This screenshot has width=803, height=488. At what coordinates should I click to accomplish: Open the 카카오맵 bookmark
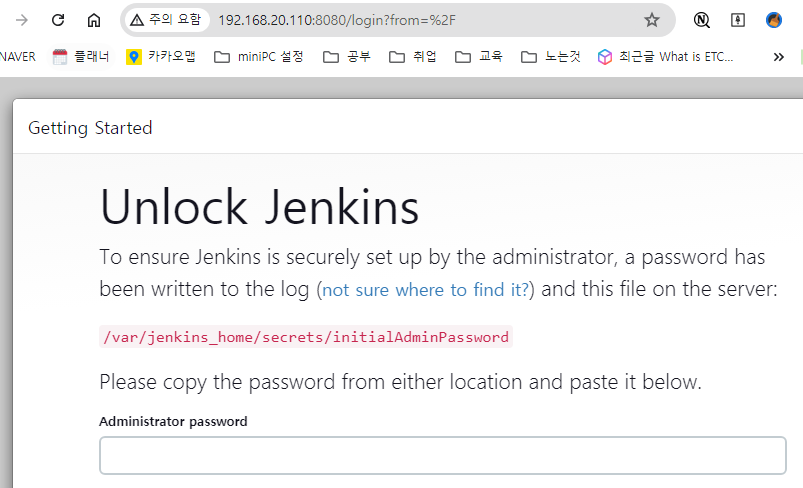(x=162, y=57)
